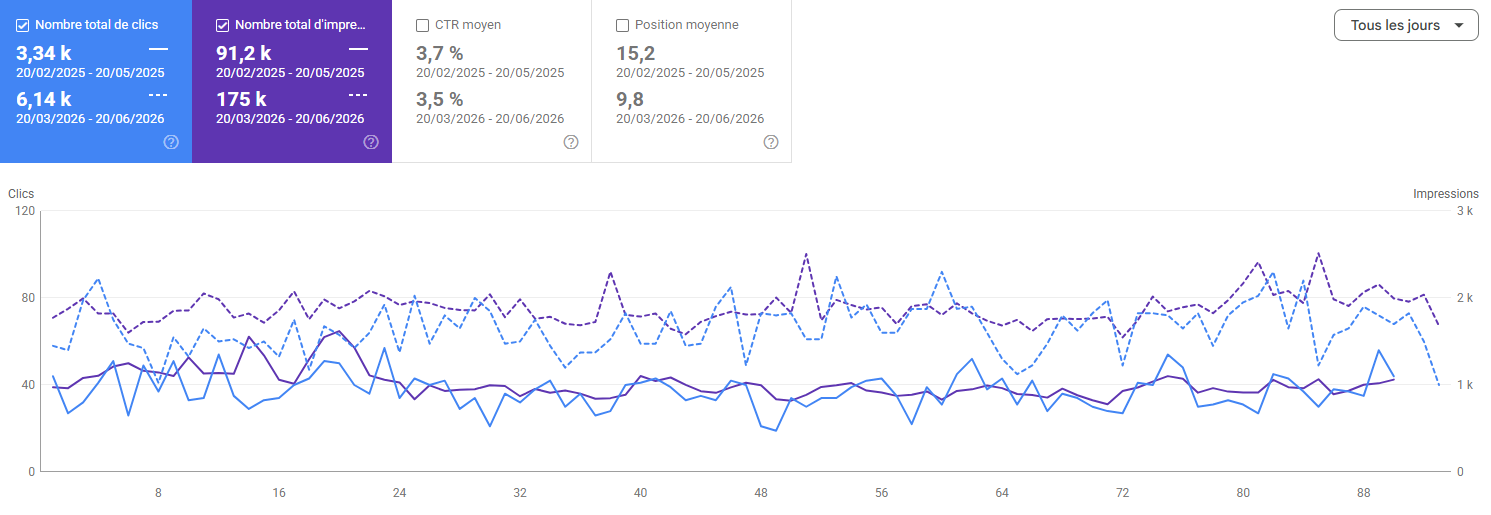This screenshot has width=1491, height=515.
Task: Select the 175 k impressions value
Action: click(241, 99)
